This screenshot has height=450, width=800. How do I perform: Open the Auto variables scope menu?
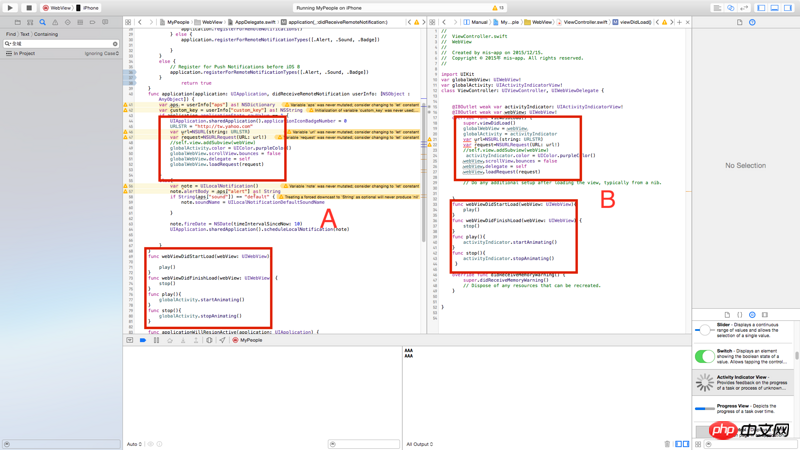tap(135, 444)
